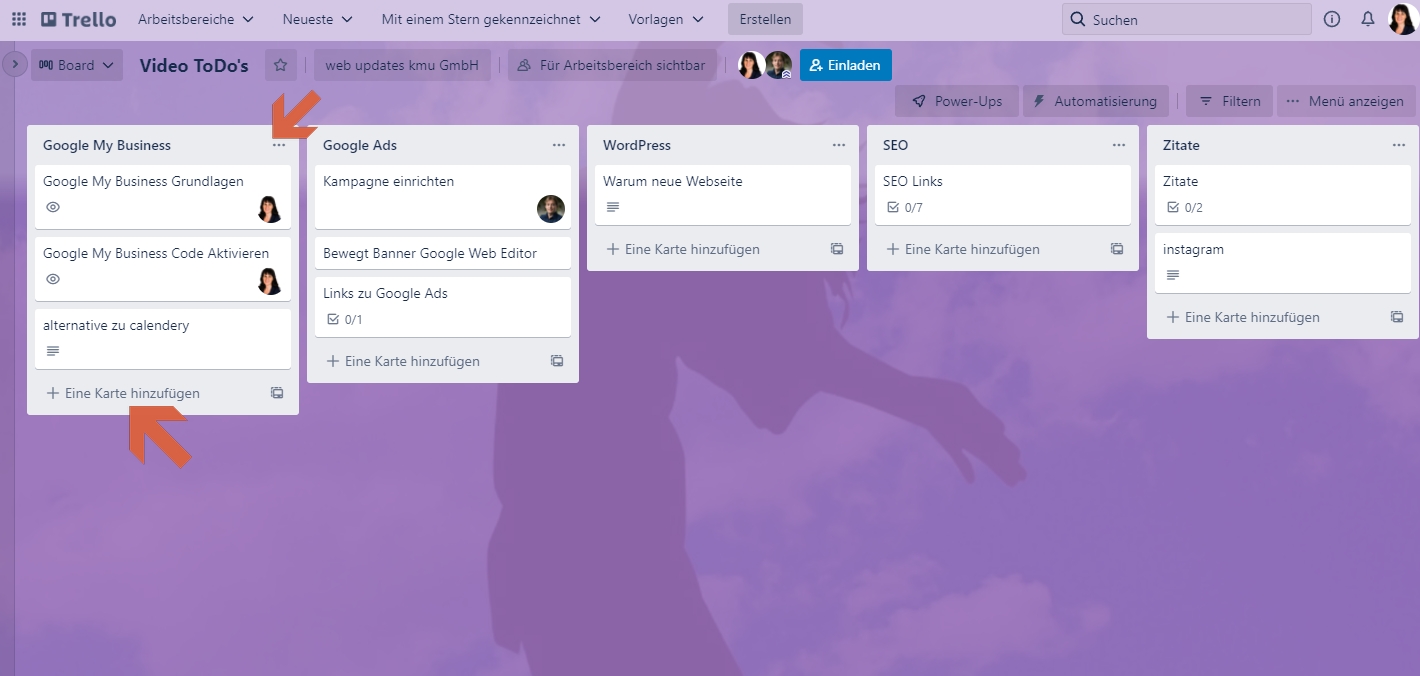Click the Neueste menu item
This screenshot has height=676, width=1420.
click(x=316, y=18)
